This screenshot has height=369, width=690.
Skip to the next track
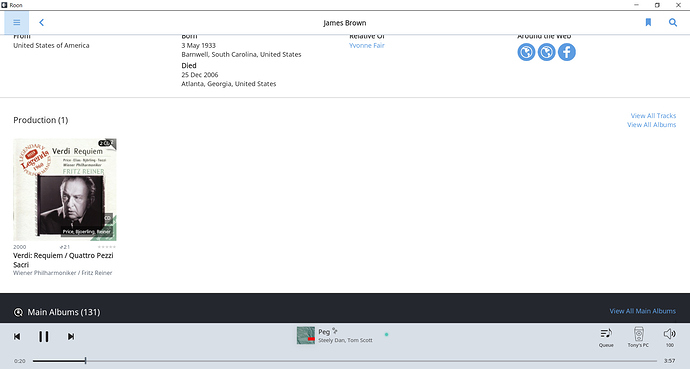coord(71,336)
